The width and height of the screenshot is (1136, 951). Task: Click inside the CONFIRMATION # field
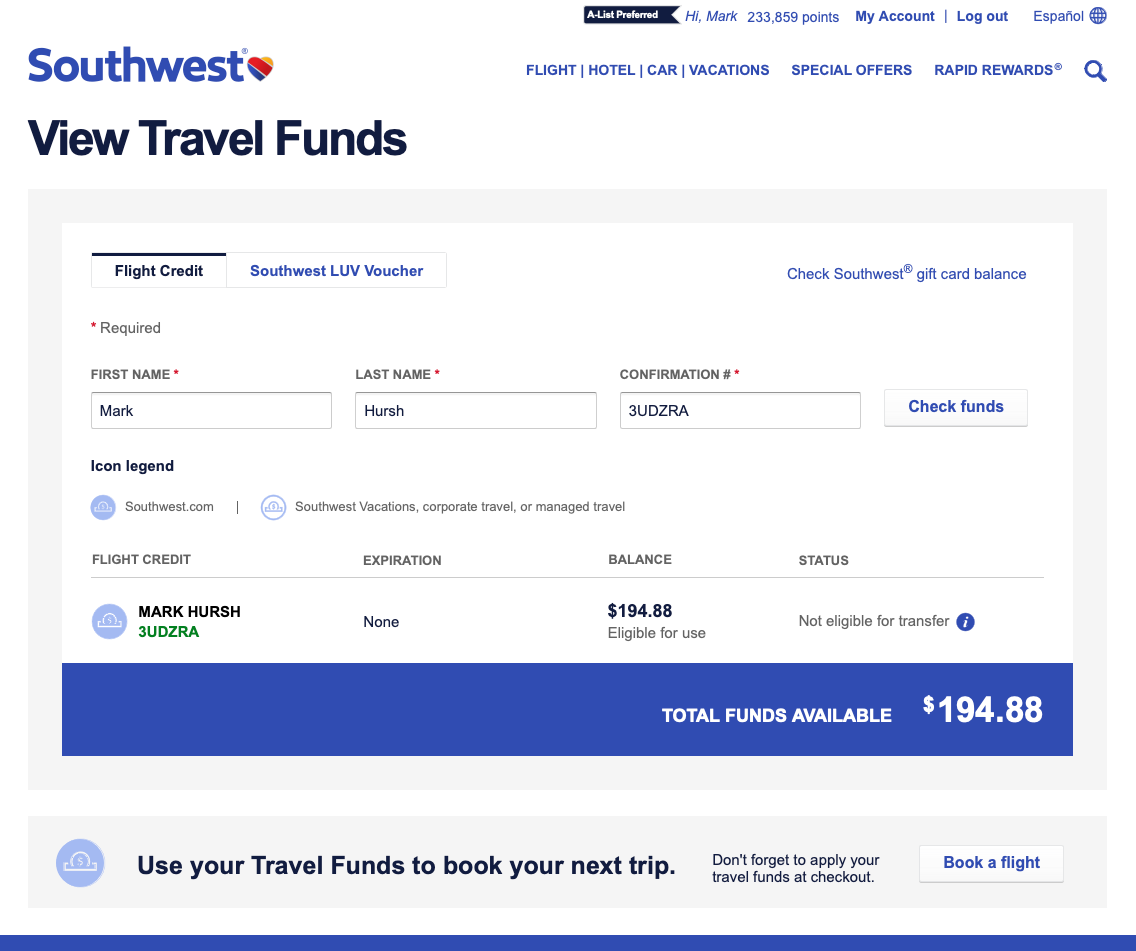click(740, 410)
